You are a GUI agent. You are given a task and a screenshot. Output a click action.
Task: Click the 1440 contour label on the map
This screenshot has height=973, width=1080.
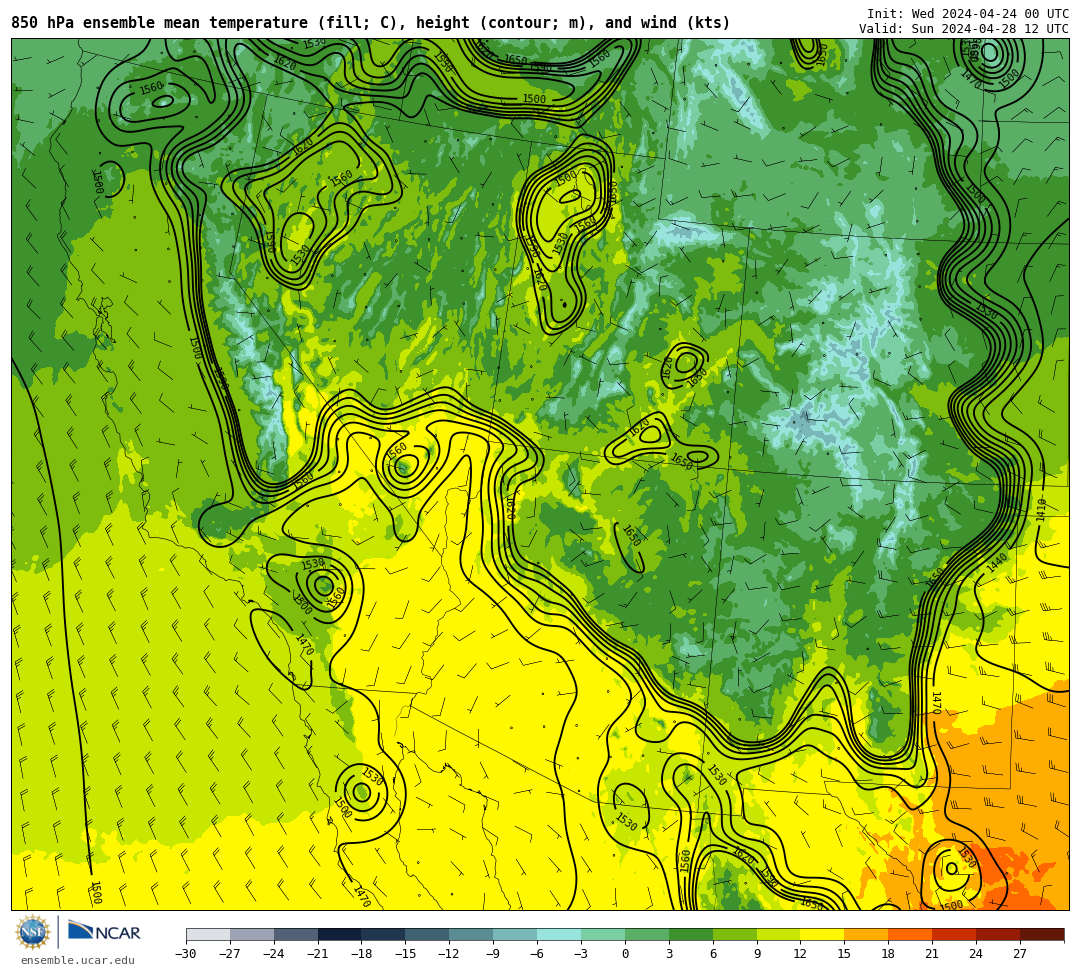(x=997, y=563)
